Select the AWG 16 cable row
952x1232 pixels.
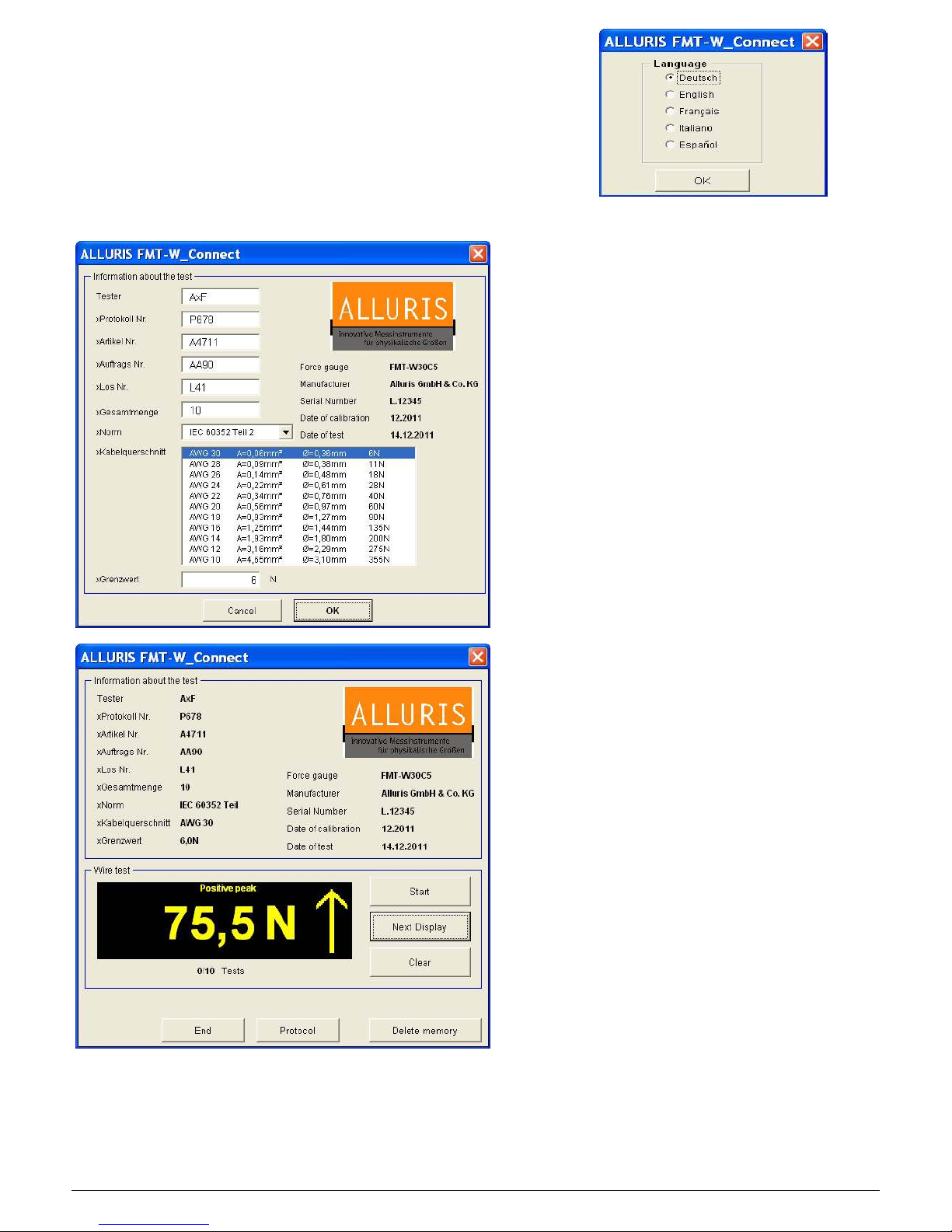tap(298, 528)
